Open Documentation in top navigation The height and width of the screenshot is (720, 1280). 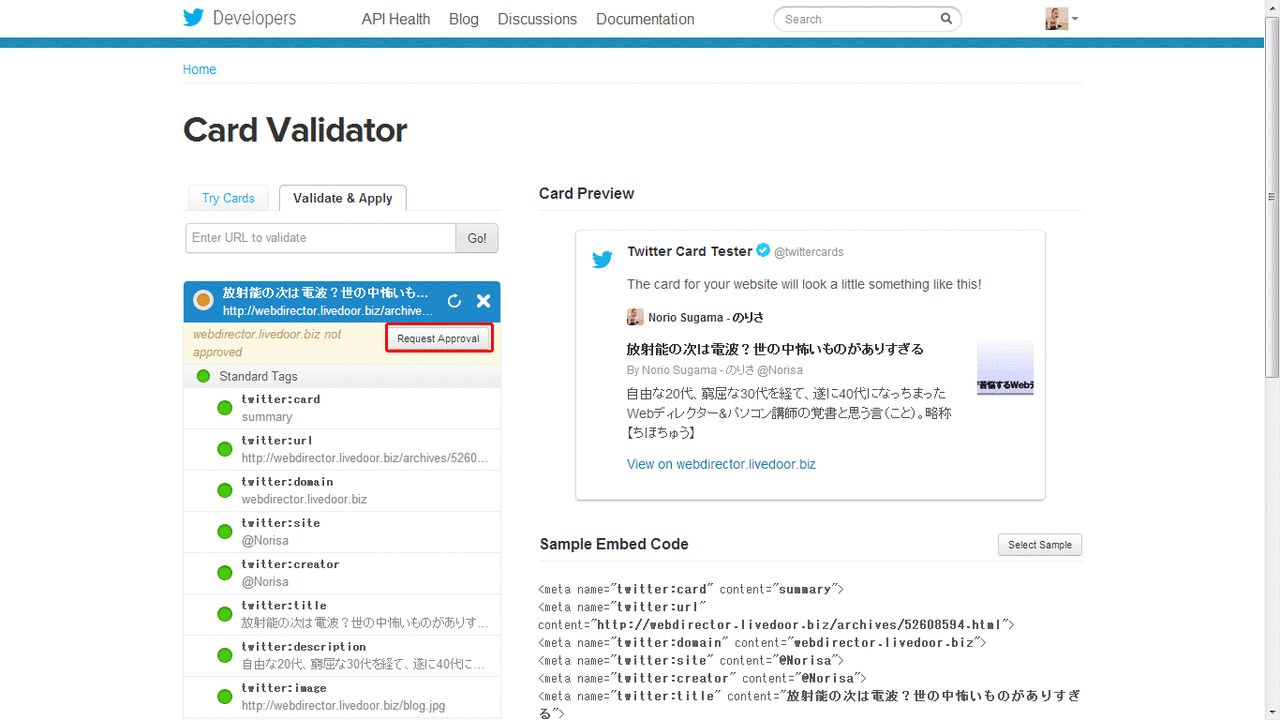click(x=645, y=19)
